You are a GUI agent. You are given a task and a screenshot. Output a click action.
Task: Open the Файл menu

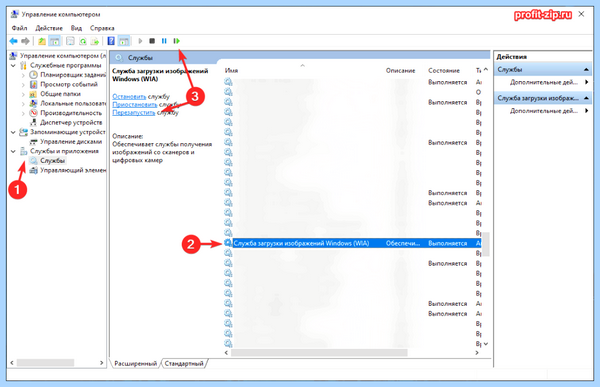pos(19,28)
